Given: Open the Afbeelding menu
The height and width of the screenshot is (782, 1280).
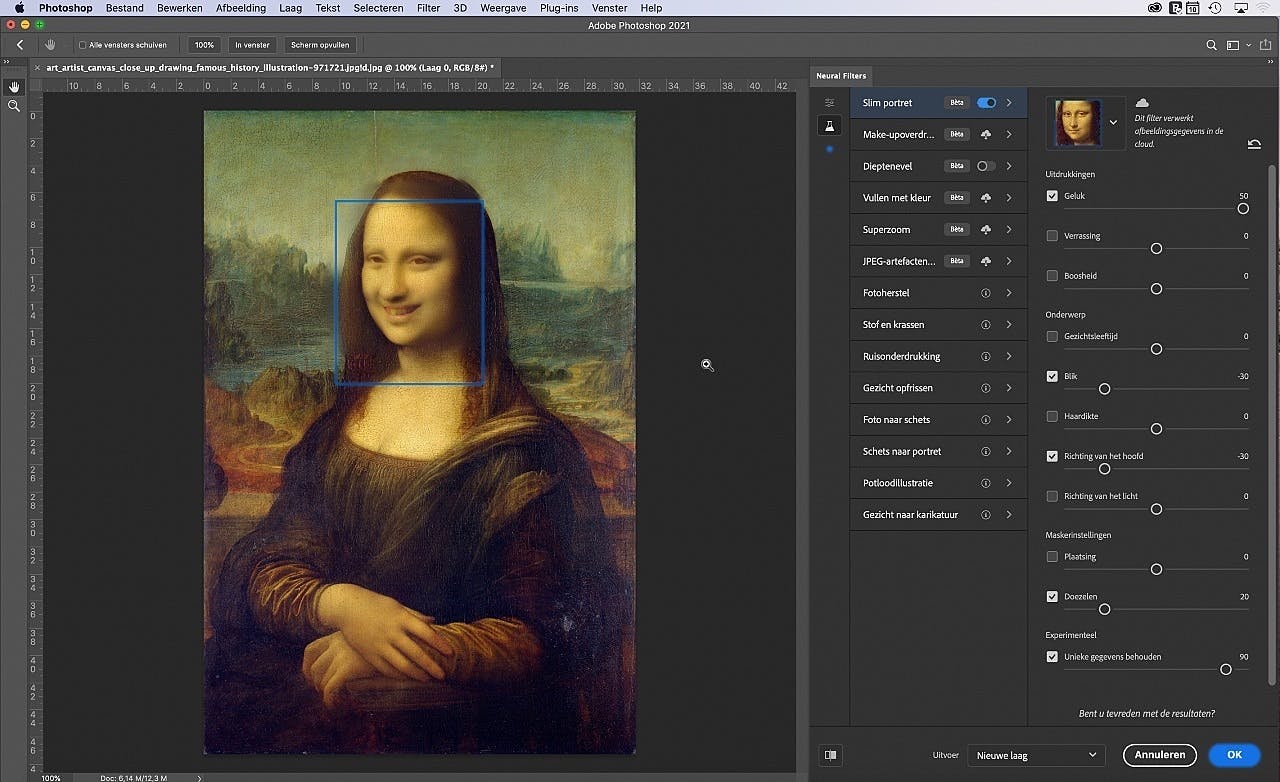Looking at the screenshot, I should pos(241,8).
